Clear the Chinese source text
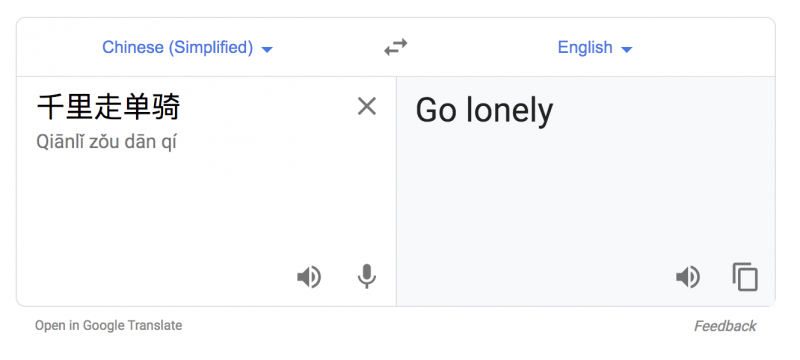 pyautogui.click(x=366, y=107)
